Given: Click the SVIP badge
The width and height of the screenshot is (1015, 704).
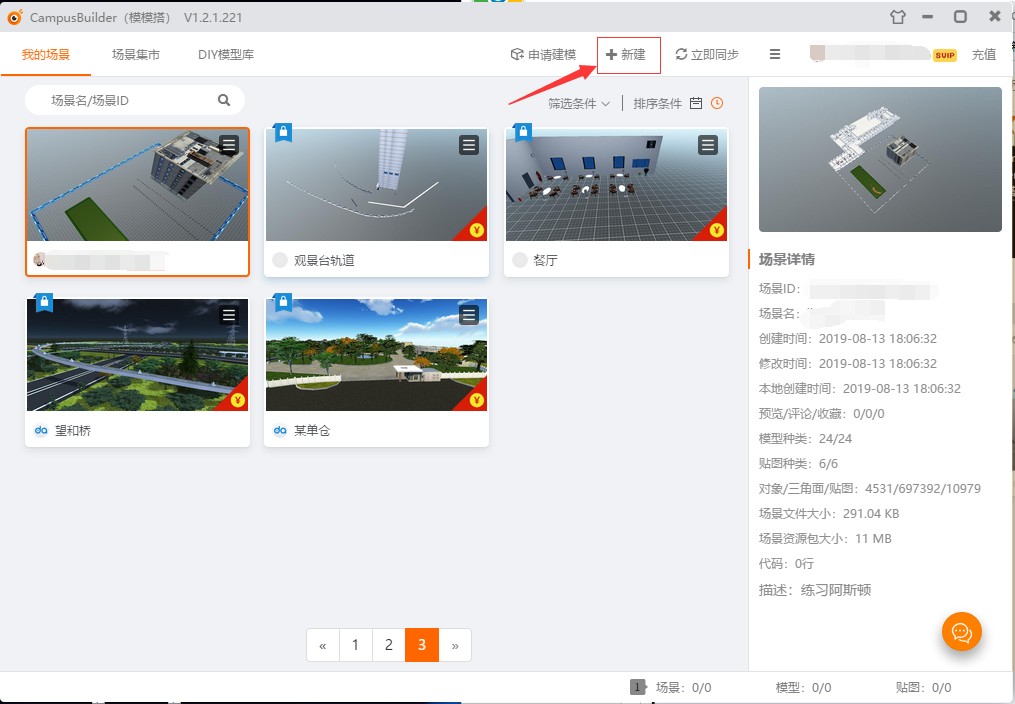Looking at the screenshot, I should tap(945, 55).
